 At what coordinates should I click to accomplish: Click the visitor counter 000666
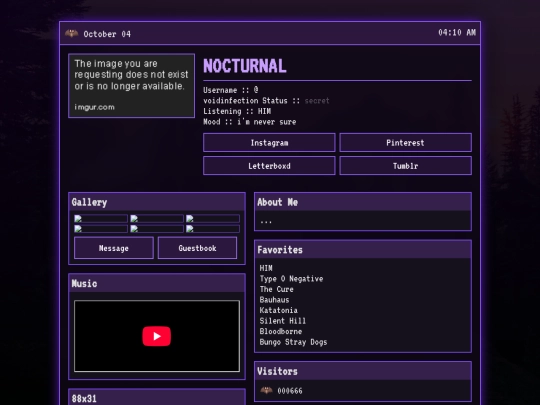click(x=290, y=391)
